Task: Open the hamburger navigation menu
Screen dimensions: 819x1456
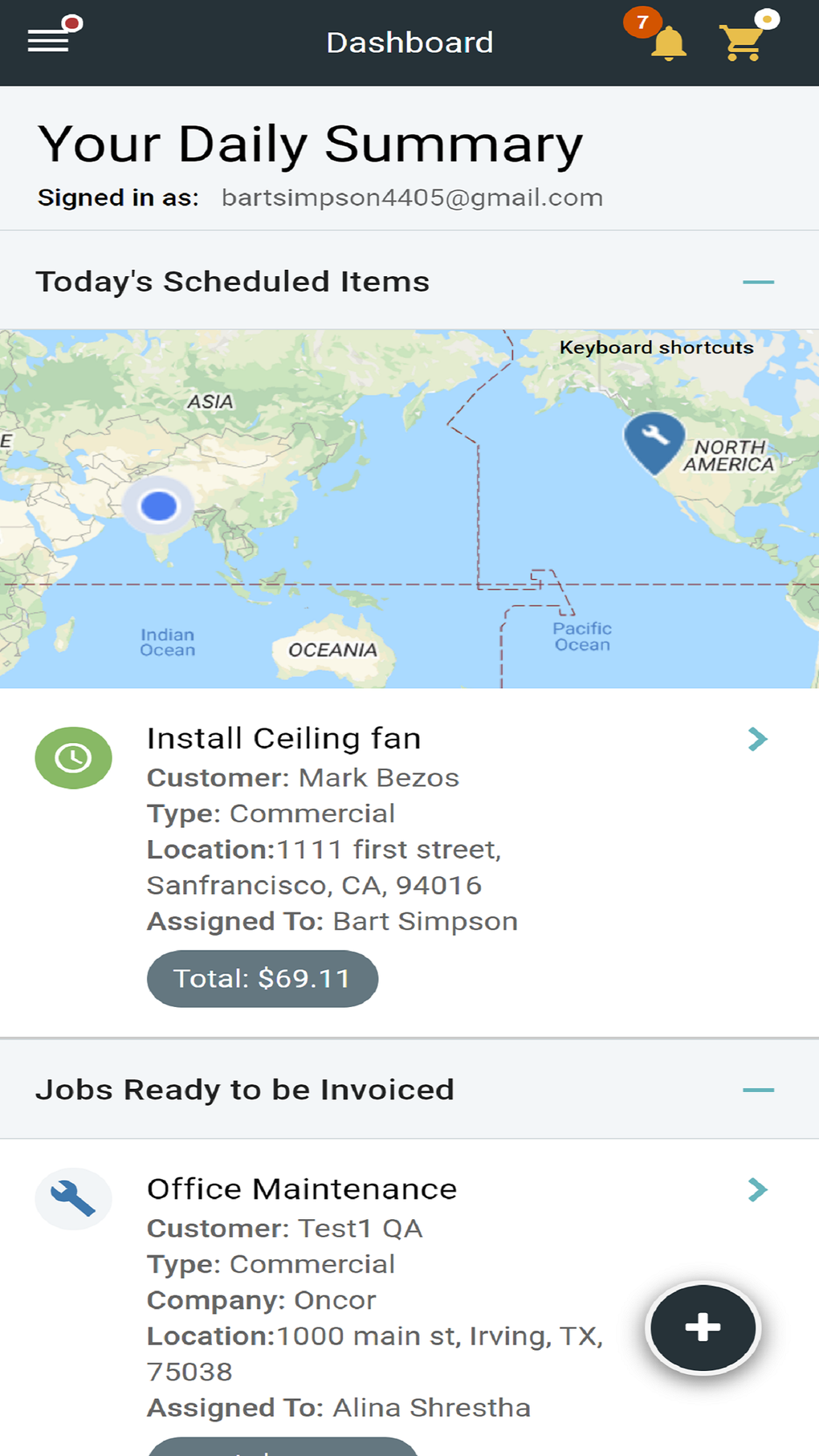Action: (x=50, y=40)
